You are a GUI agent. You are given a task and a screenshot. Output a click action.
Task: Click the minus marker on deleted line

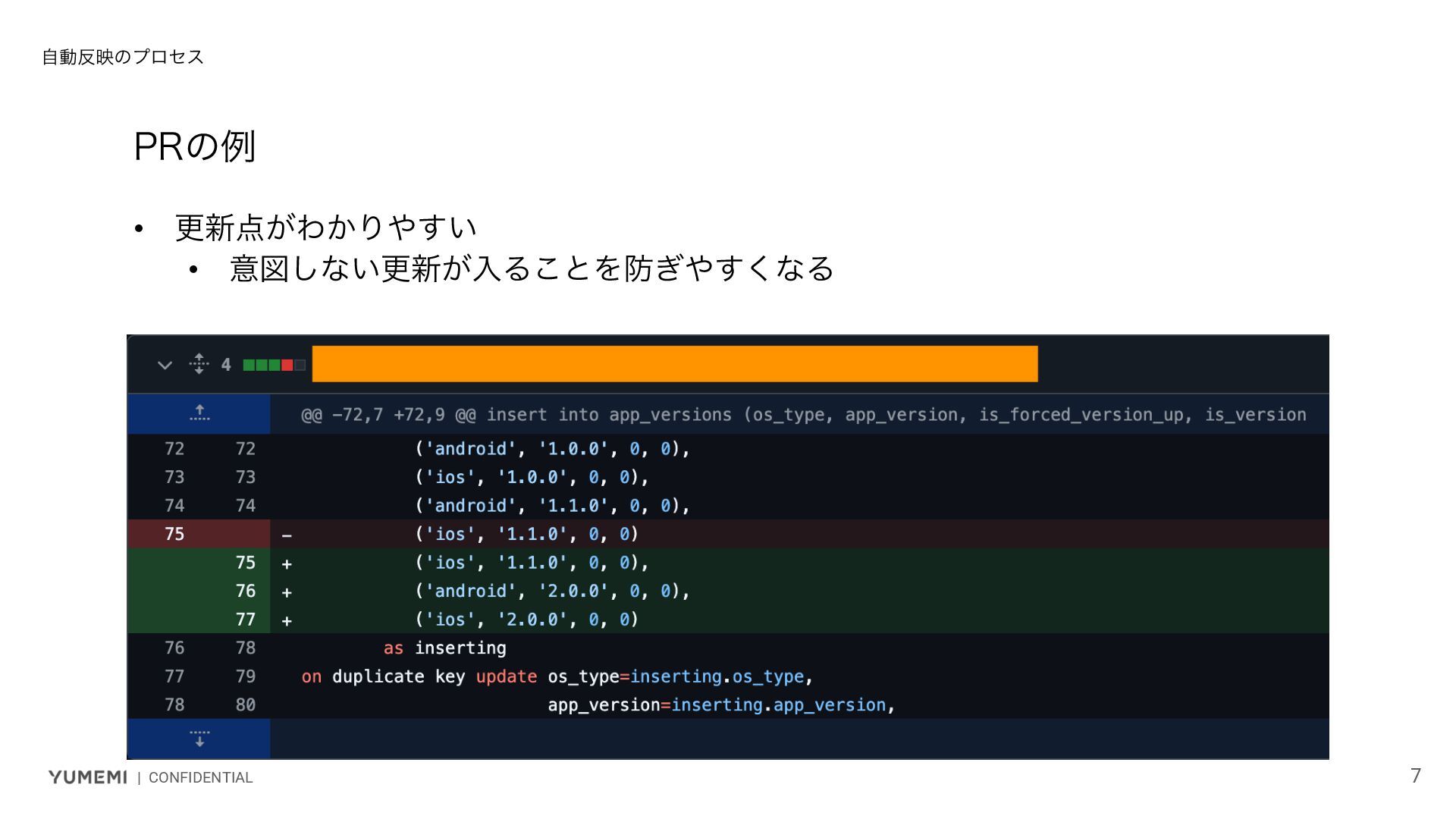pyautogui.click(x=287, y=535)
